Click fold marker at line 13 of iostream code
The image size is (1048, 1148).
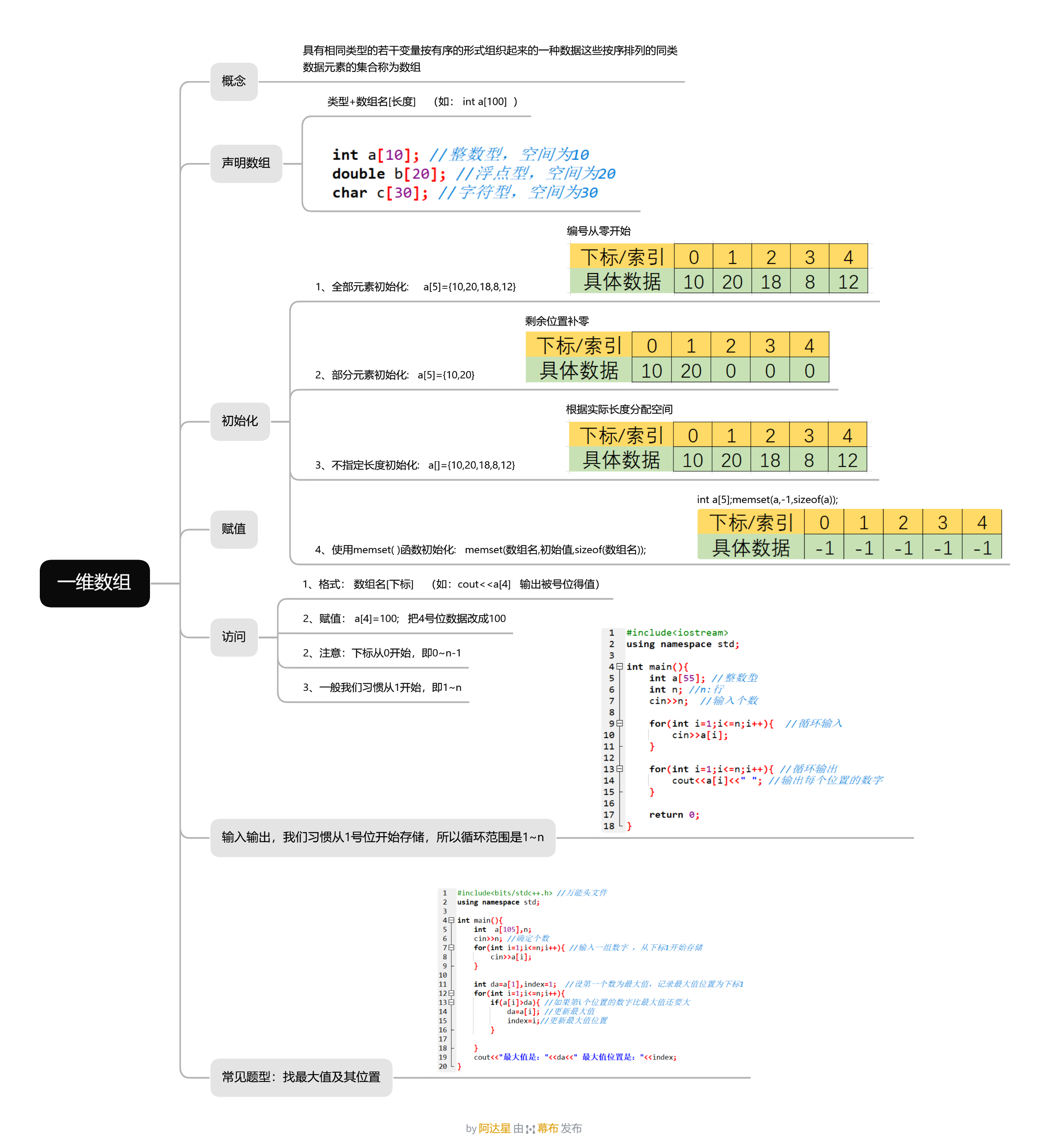[619, 769]
